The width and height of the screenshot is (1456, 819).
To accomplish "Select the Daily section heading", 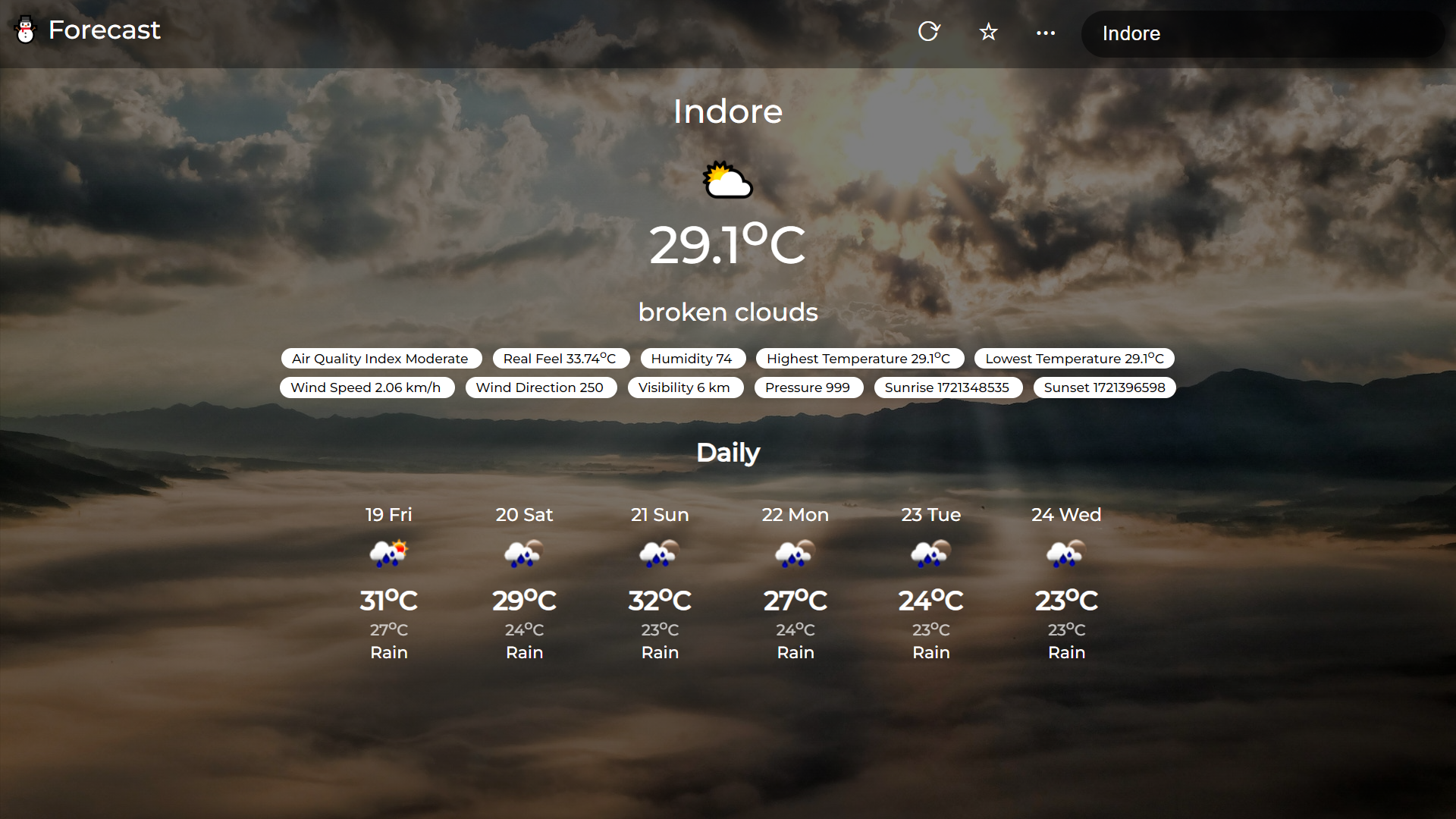I will (727, 452).
